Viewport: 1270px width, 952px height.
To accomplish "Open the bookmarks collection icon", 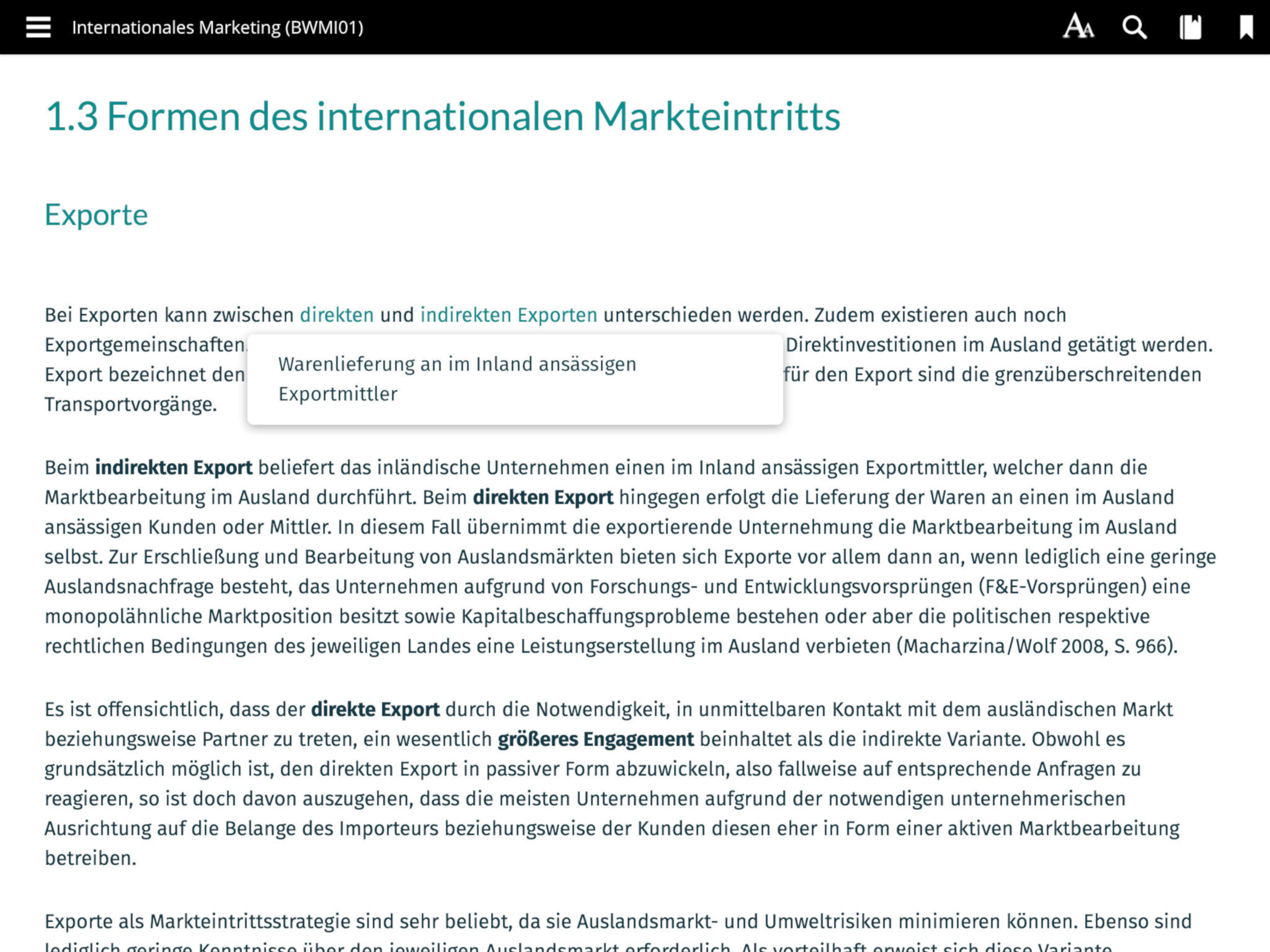I will pyautogui.click(x=1190, y=27).
